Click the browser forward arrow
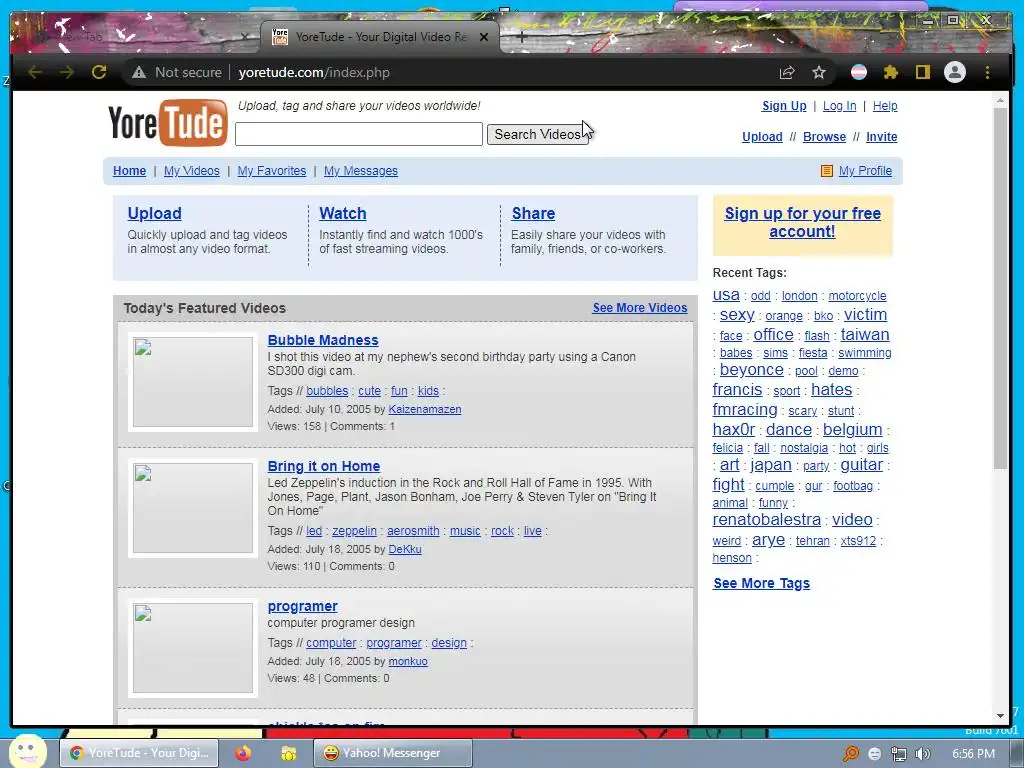The image size is (1024, 768). tap(67, 72)
